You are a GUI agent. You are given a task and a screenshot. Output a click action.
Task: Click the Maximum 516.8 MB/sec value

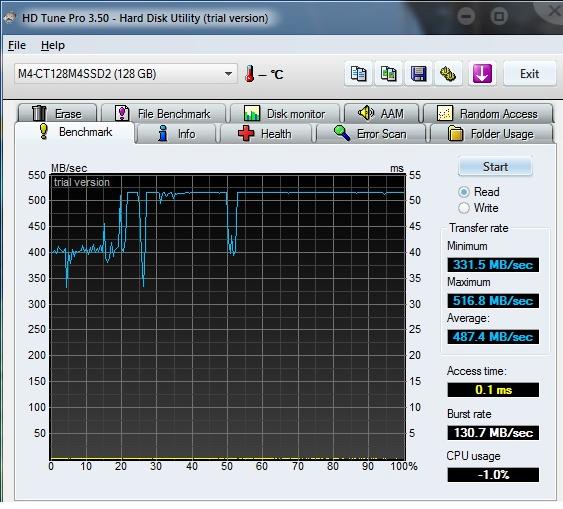point(493,301)
